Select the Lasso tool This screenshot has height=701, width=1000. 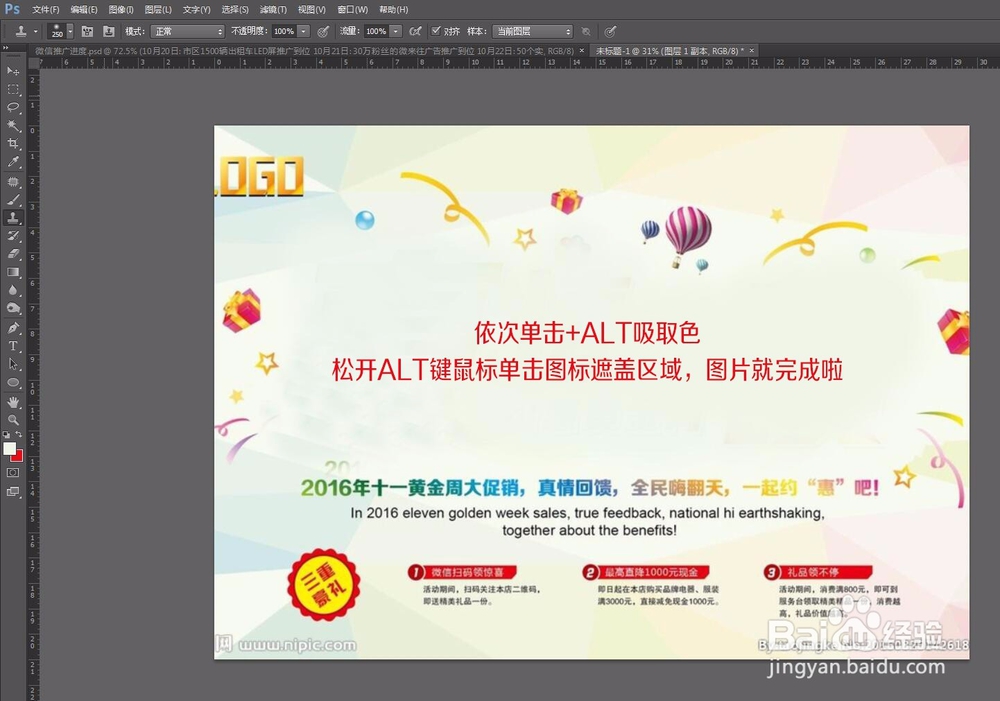pos(13,107)
